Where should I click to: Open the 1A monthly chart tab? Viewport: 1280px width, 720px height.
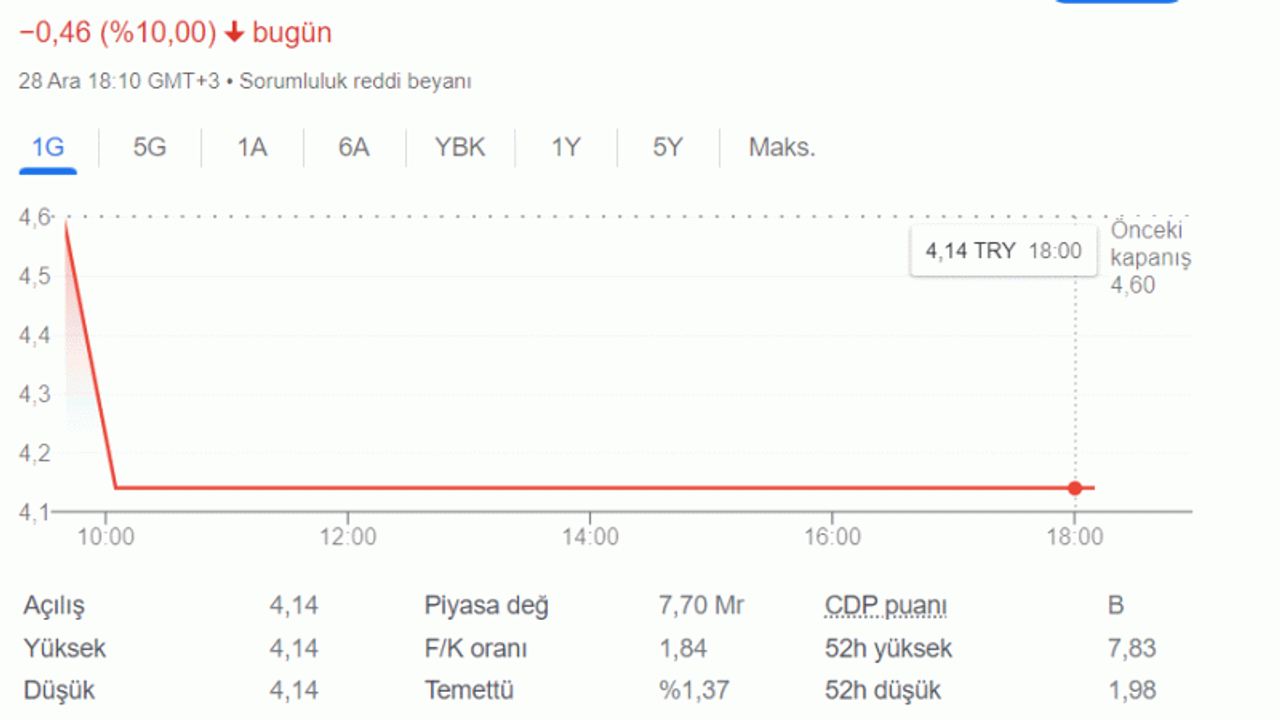coord(252,148)
